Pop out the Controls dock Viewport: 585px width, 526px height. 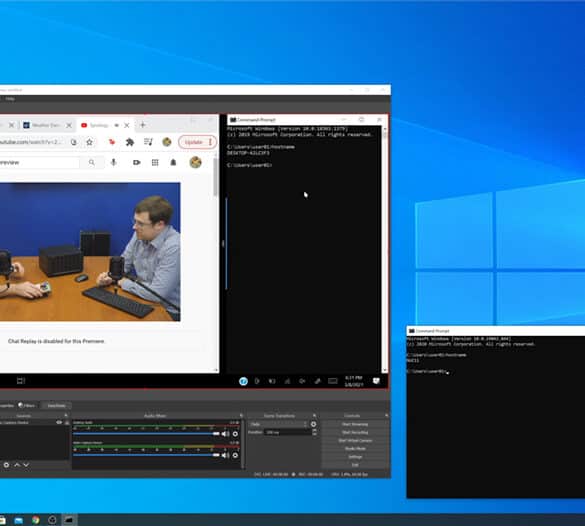point(387,415)
